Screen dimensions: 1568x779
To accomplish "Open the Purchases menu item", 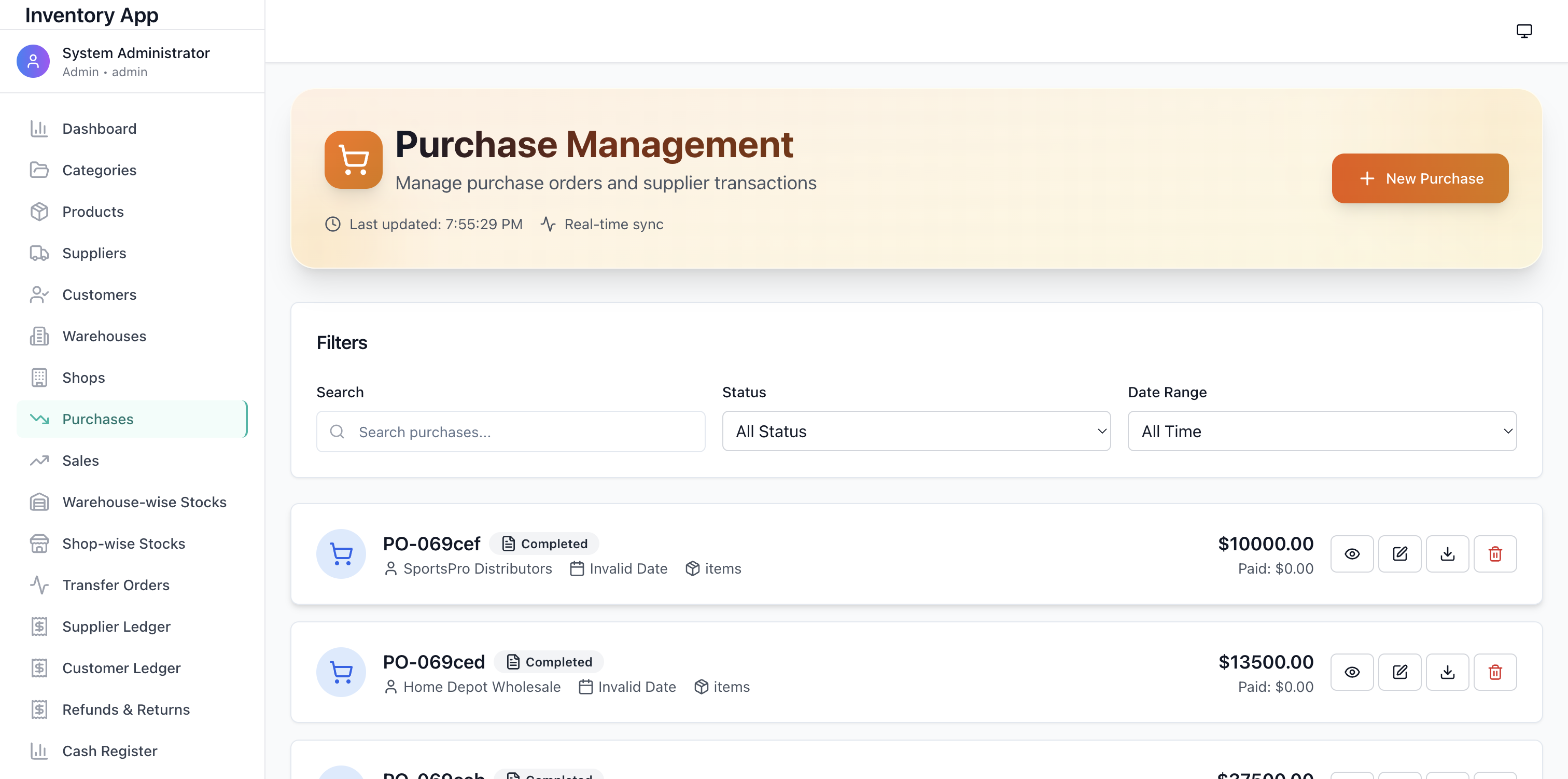I will (x=132, y=419).
